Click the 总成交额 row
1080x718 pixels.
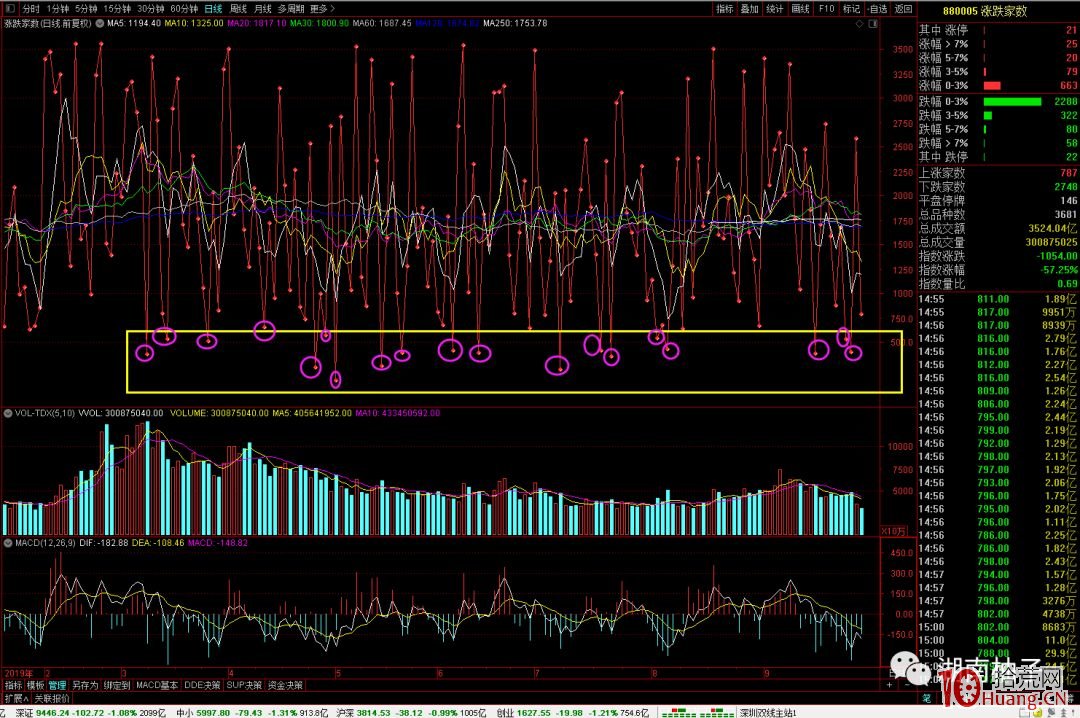pyautogui.click(x=998, y=228)
